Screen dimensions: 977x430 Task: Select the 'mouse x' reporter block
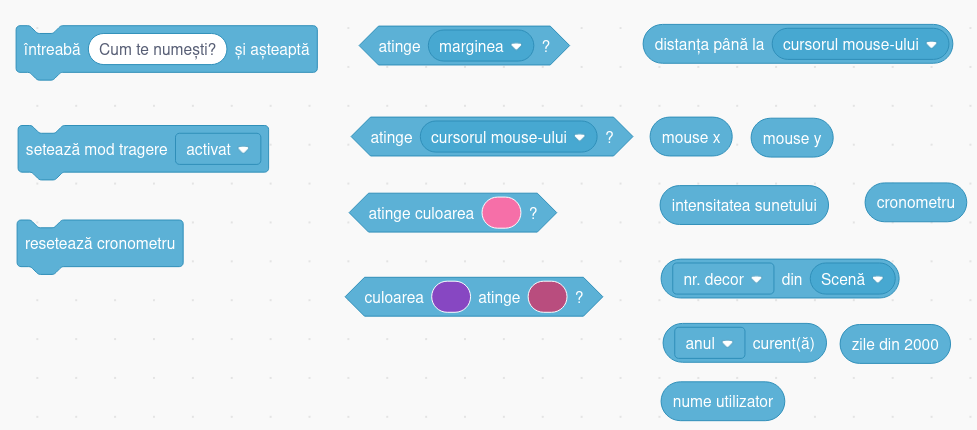(x=691, y=138)
